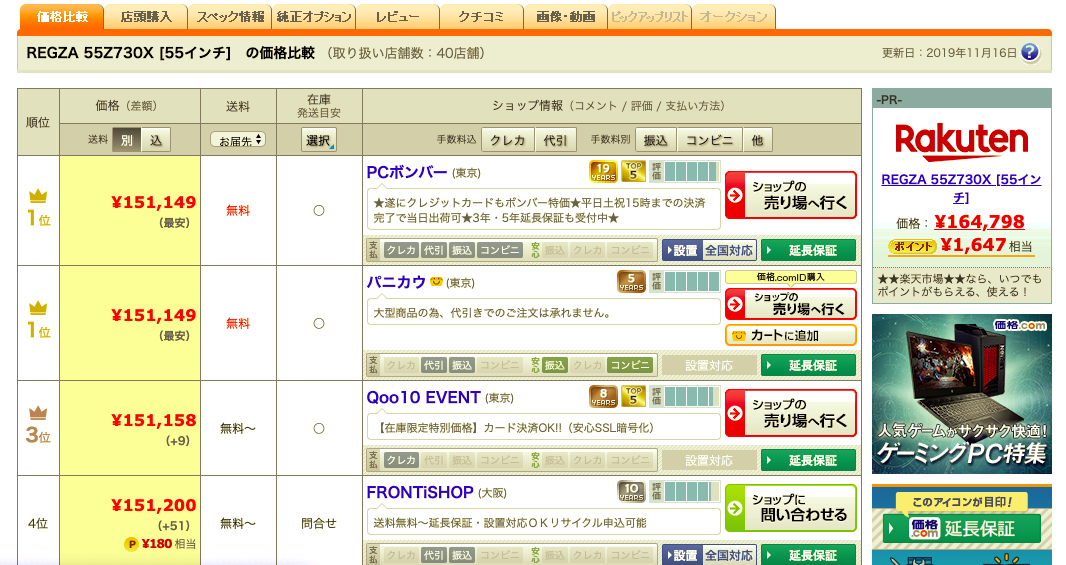The height and width of the screenshot is (565, 1066).
Task: Open the ゲーミングPC特集 banner
Action: pos(961,394)
